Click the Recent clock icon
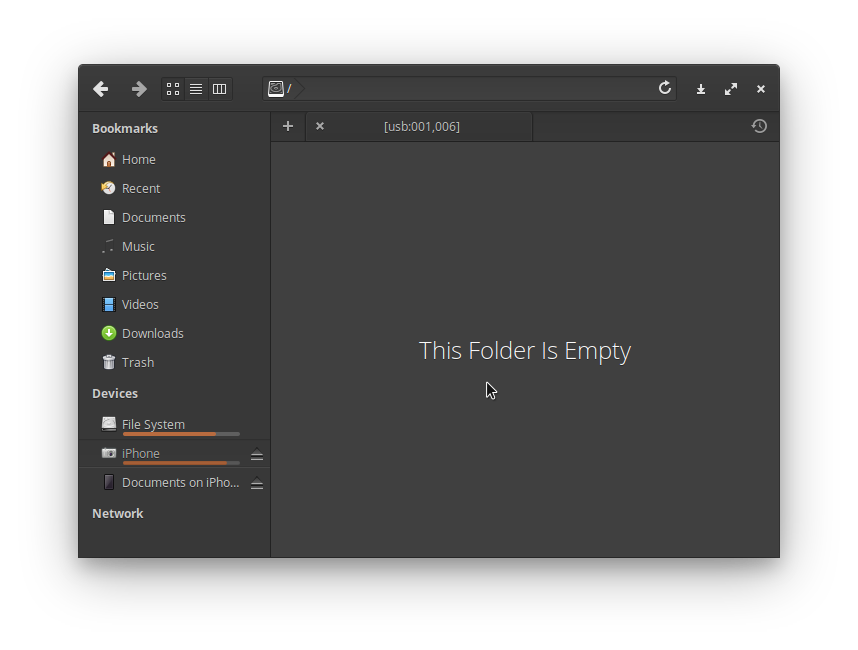Screen dimensions: 858x650 pyautogui.click(x=109, y=188)
